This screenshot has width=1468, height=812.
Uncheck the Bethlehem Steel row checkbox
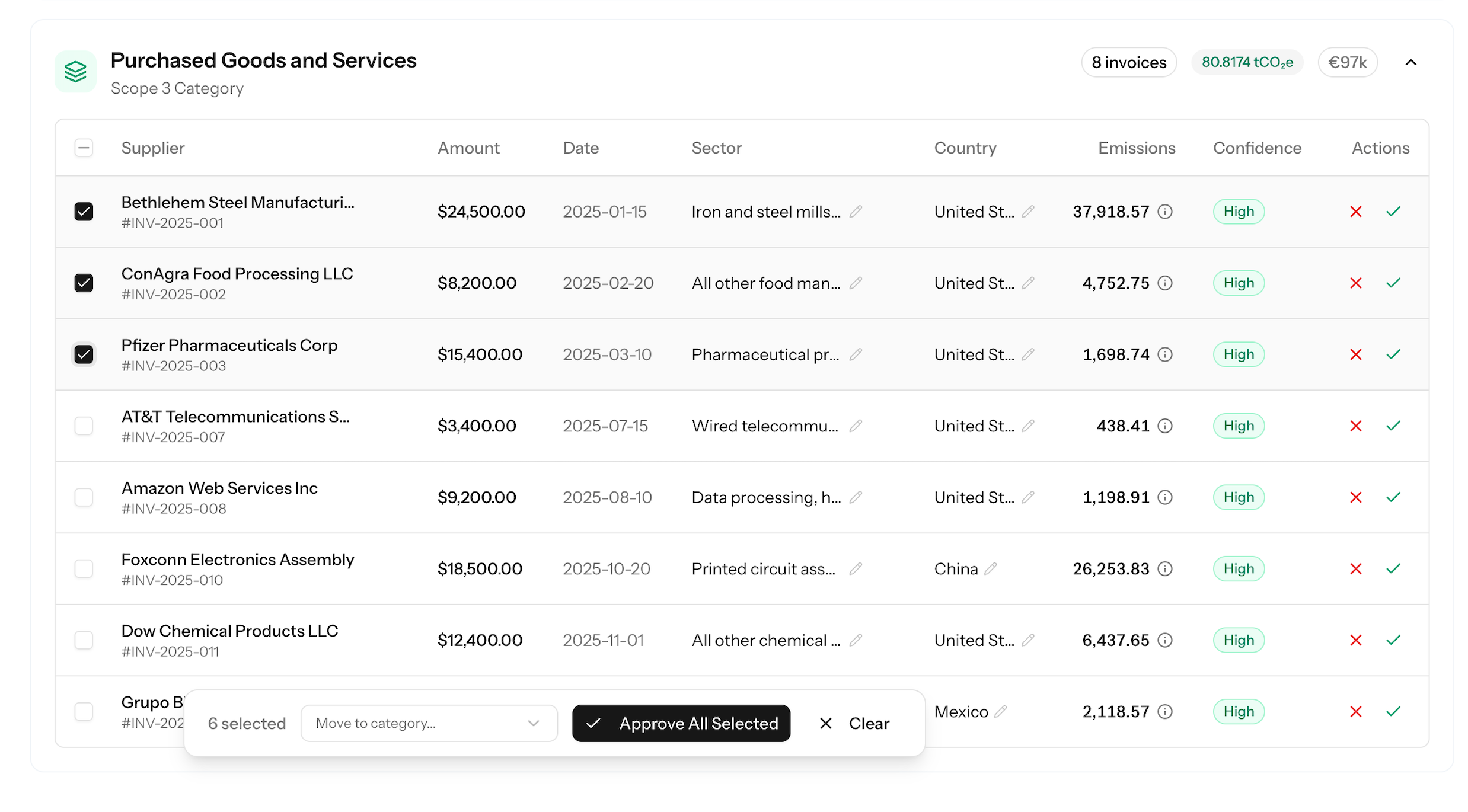[84, 212]
